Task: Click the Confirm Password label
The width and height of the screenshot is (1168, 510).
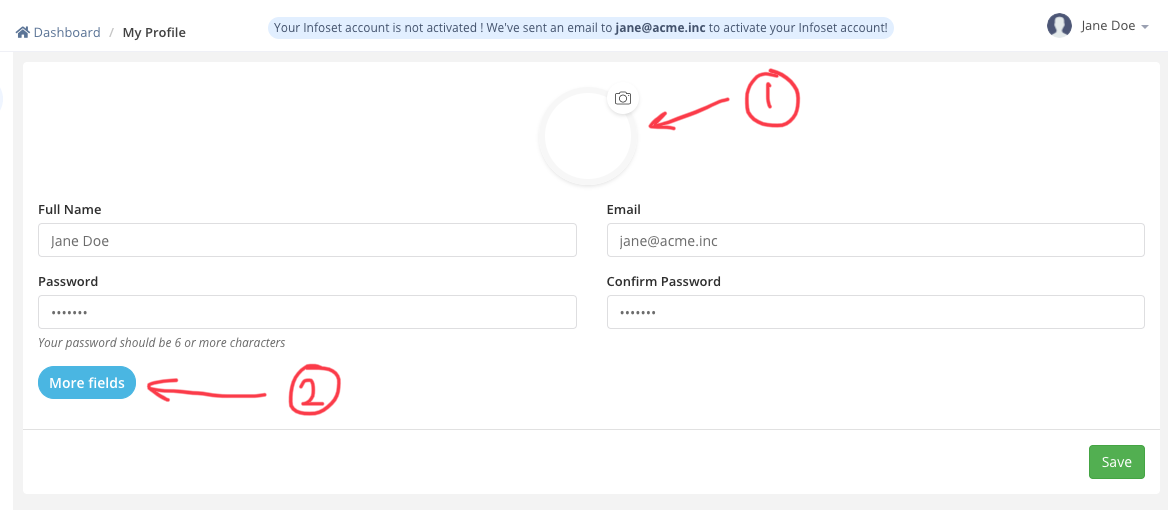Action: [x=664, y=281]
